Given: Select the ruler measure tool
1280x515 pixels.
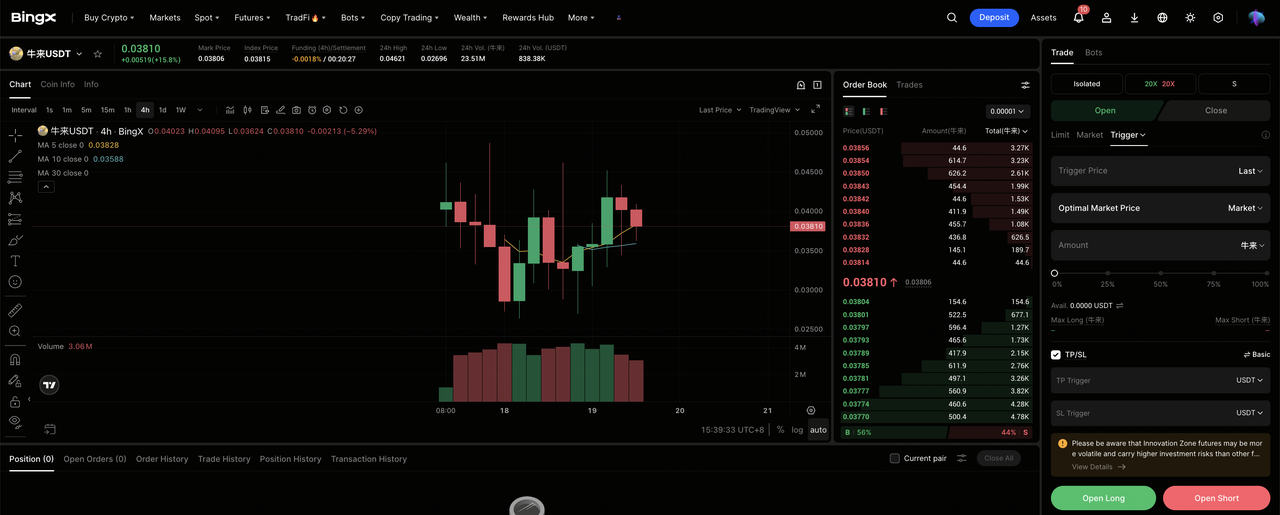Looking at the screenshot, I should pos(15,310).
